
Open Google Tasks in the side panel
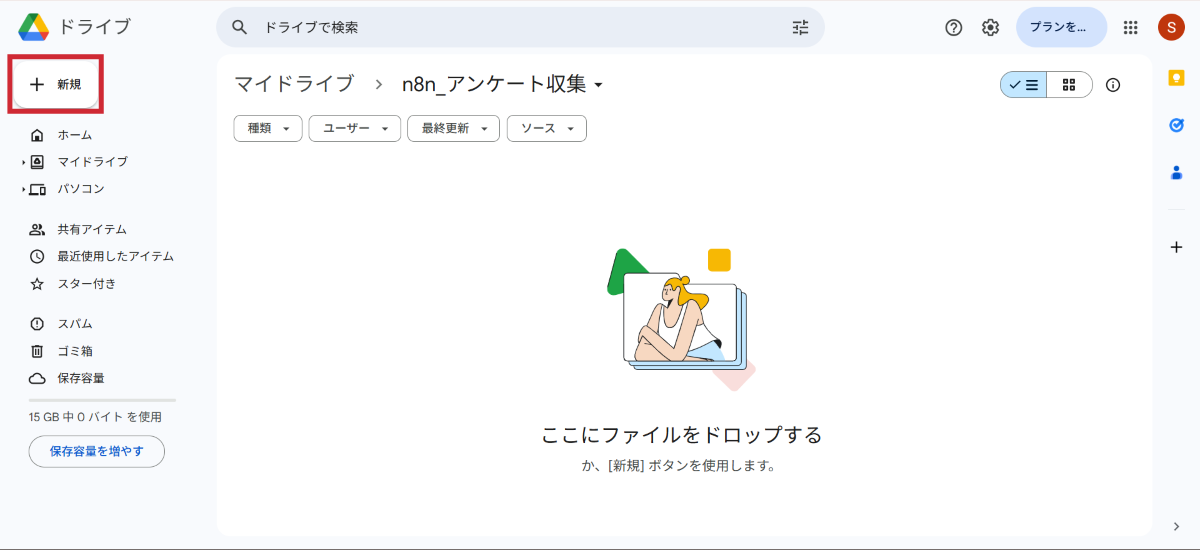(1176, 125)
